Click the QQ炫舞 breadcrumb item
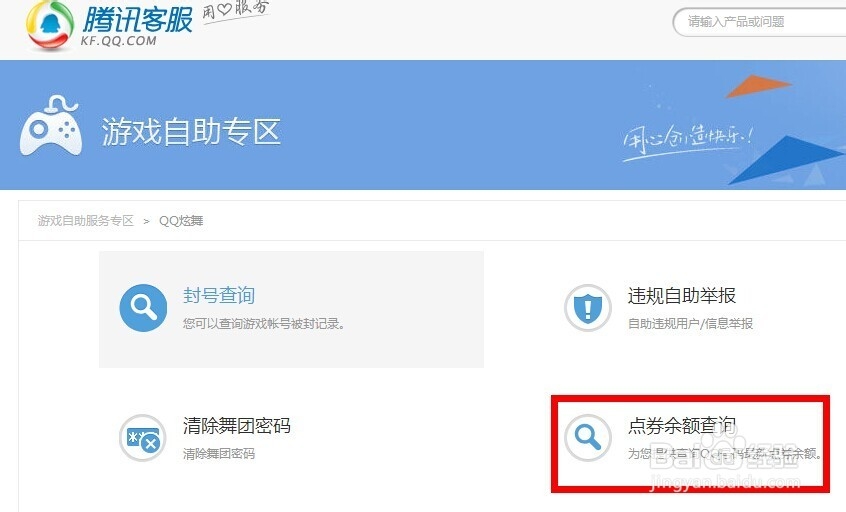 click(x=181, y=221)
